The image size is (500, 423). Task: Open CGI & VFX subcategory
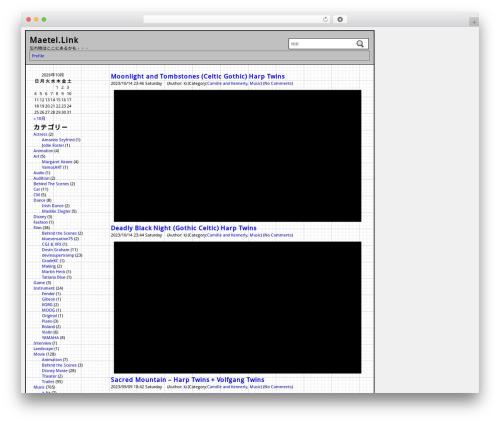pyautogui.click(x=52, y=244)
